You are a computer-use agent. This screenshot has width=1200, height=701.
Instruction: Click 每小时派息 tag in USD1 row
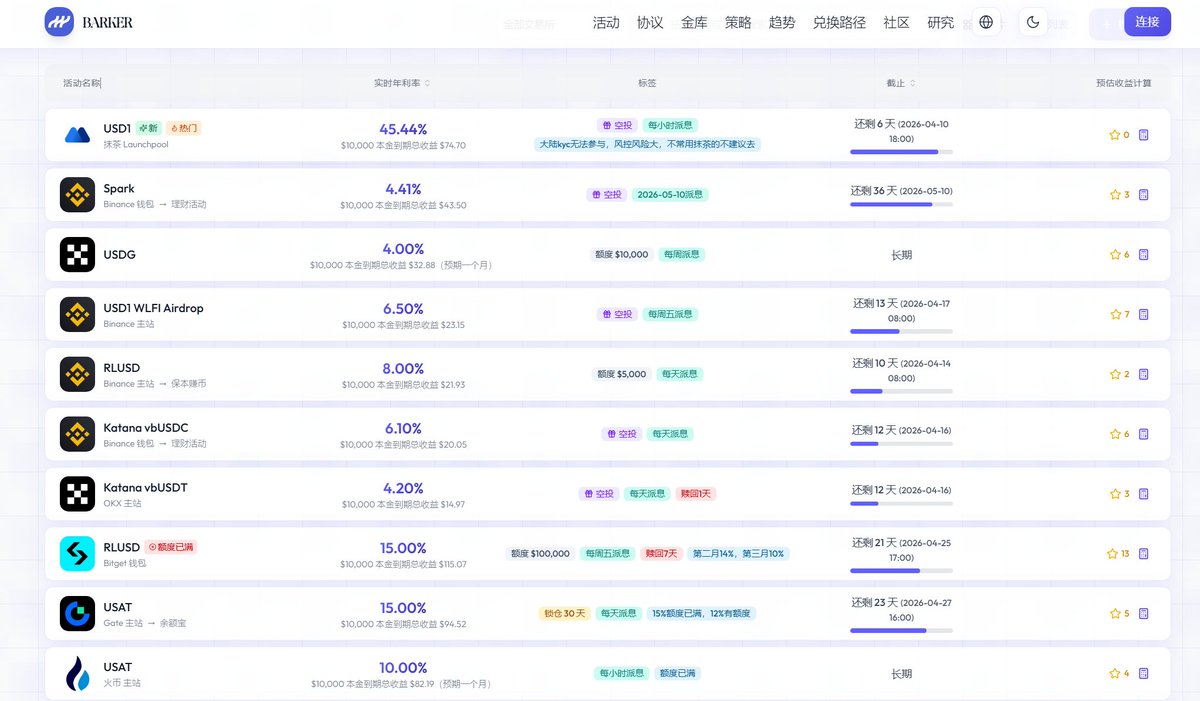670,125
